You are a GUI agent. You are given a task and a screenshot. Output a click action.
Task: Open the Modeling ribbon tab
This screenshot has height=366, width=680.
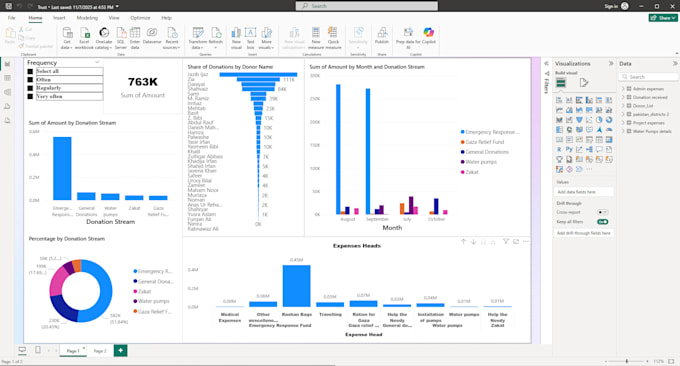point(87,18)
